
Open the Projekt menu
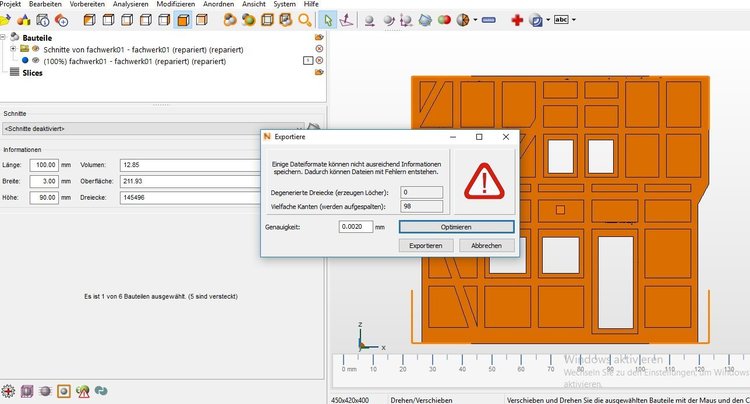pyautogui.click(x=10, y=4)
